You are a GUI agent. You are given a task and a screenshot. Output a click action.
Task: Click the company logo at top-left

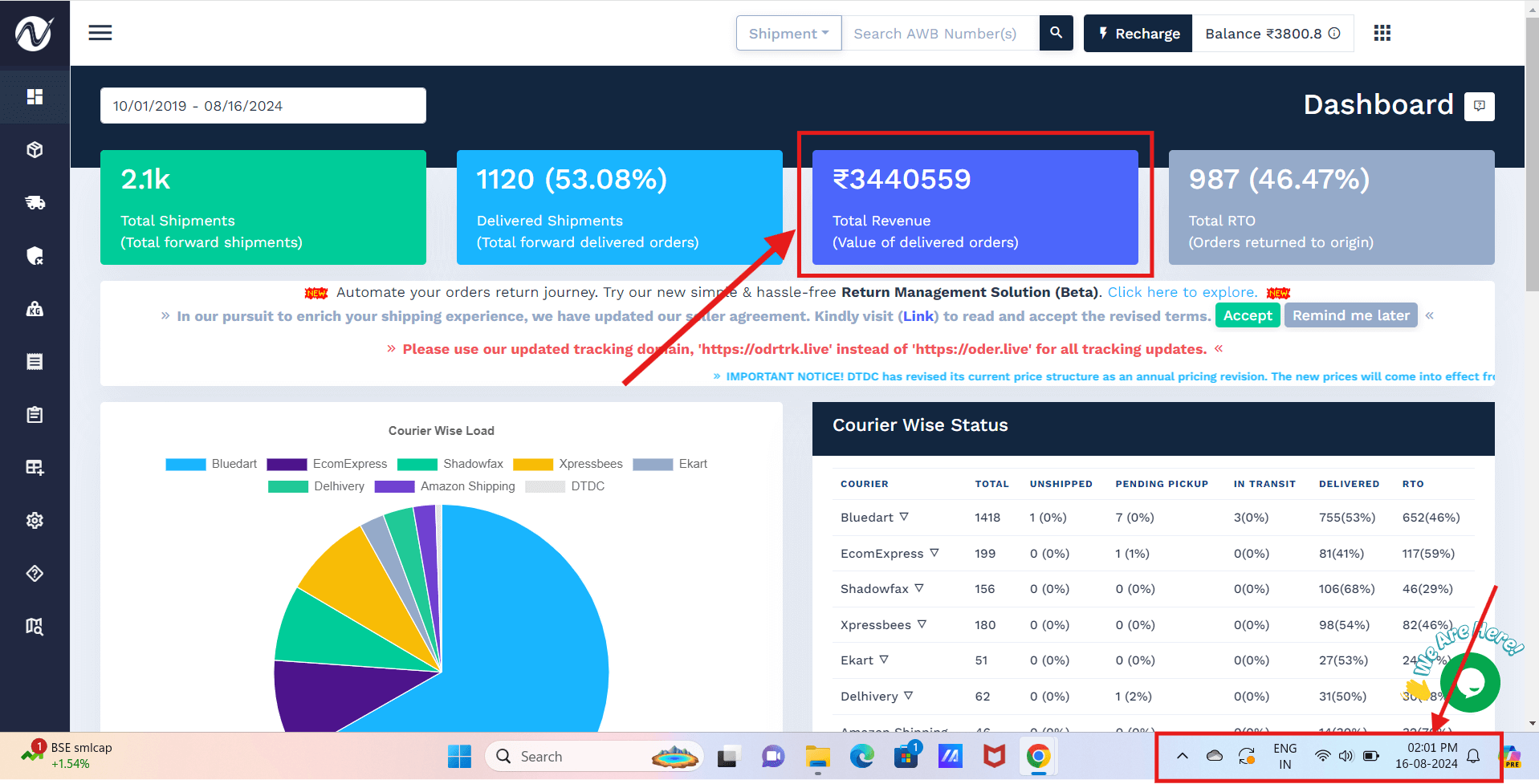[x=35, y=33]
